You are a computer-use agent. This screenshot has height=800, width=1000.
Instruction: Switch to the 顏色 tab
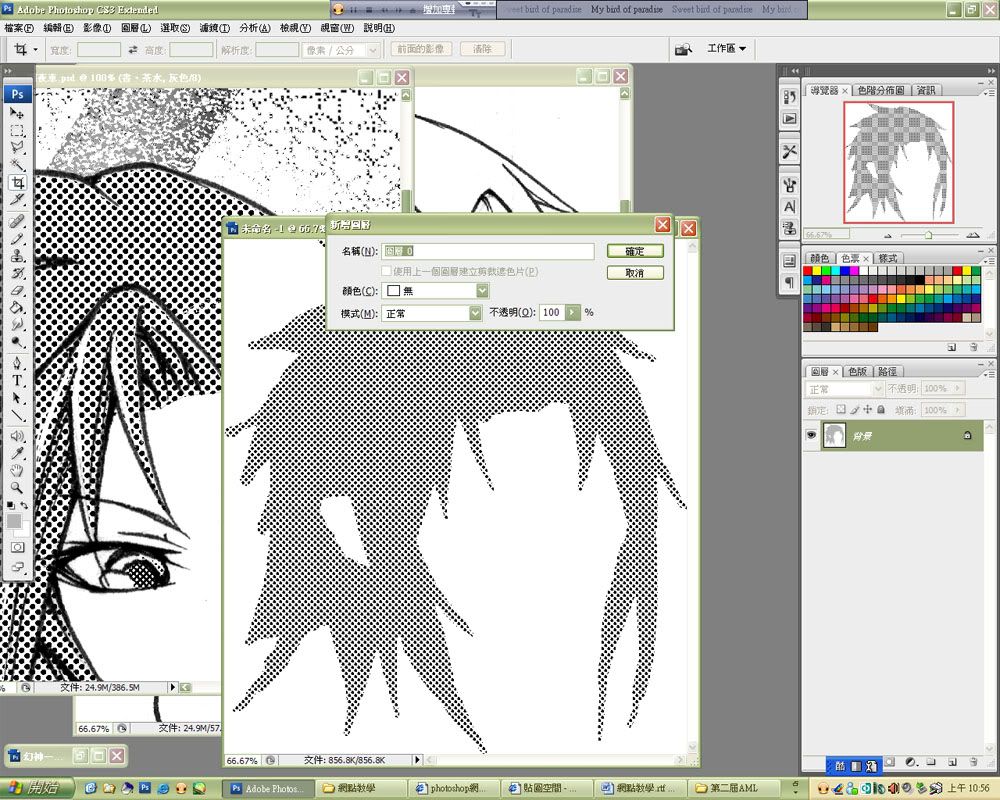(x=820, y=258)
